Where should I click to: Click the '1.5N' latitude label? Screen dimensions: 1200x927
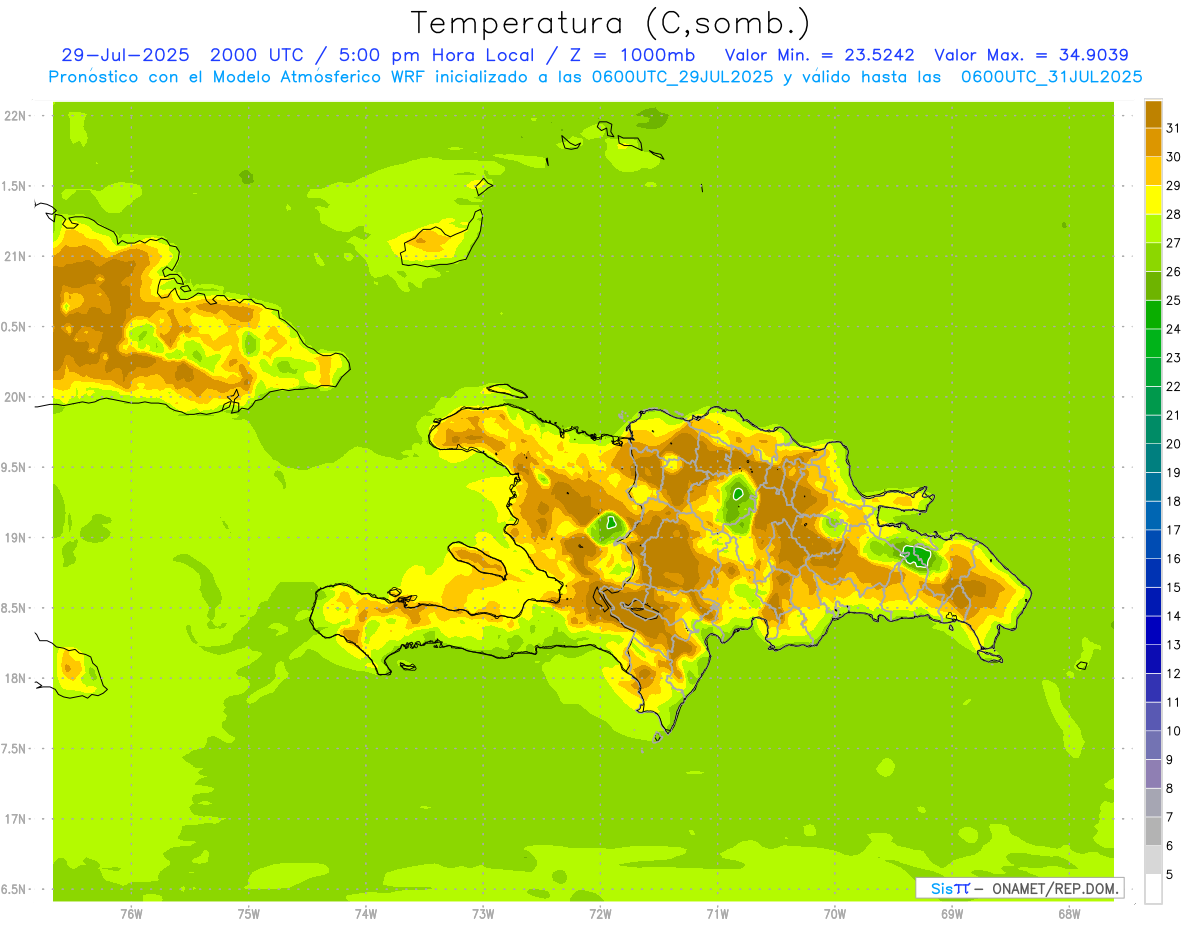15,186
